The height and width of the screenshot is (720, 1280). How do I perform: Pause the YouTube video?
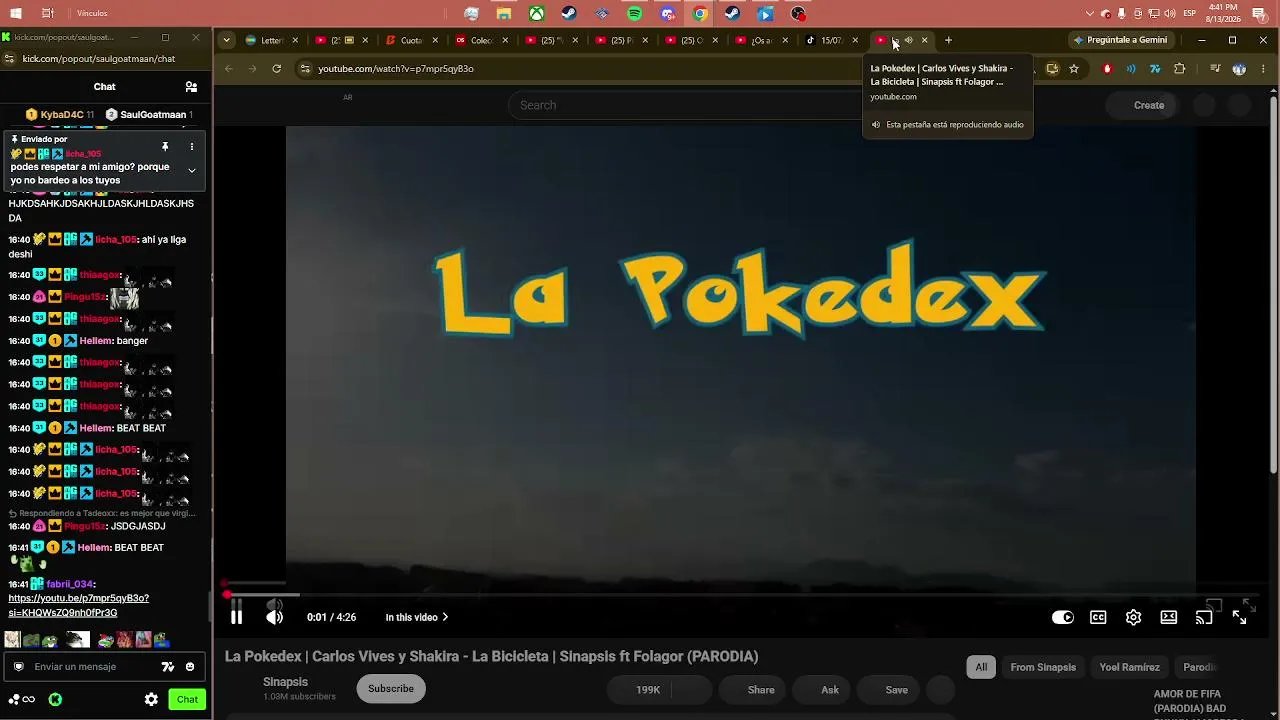click(x=236, y=617)
